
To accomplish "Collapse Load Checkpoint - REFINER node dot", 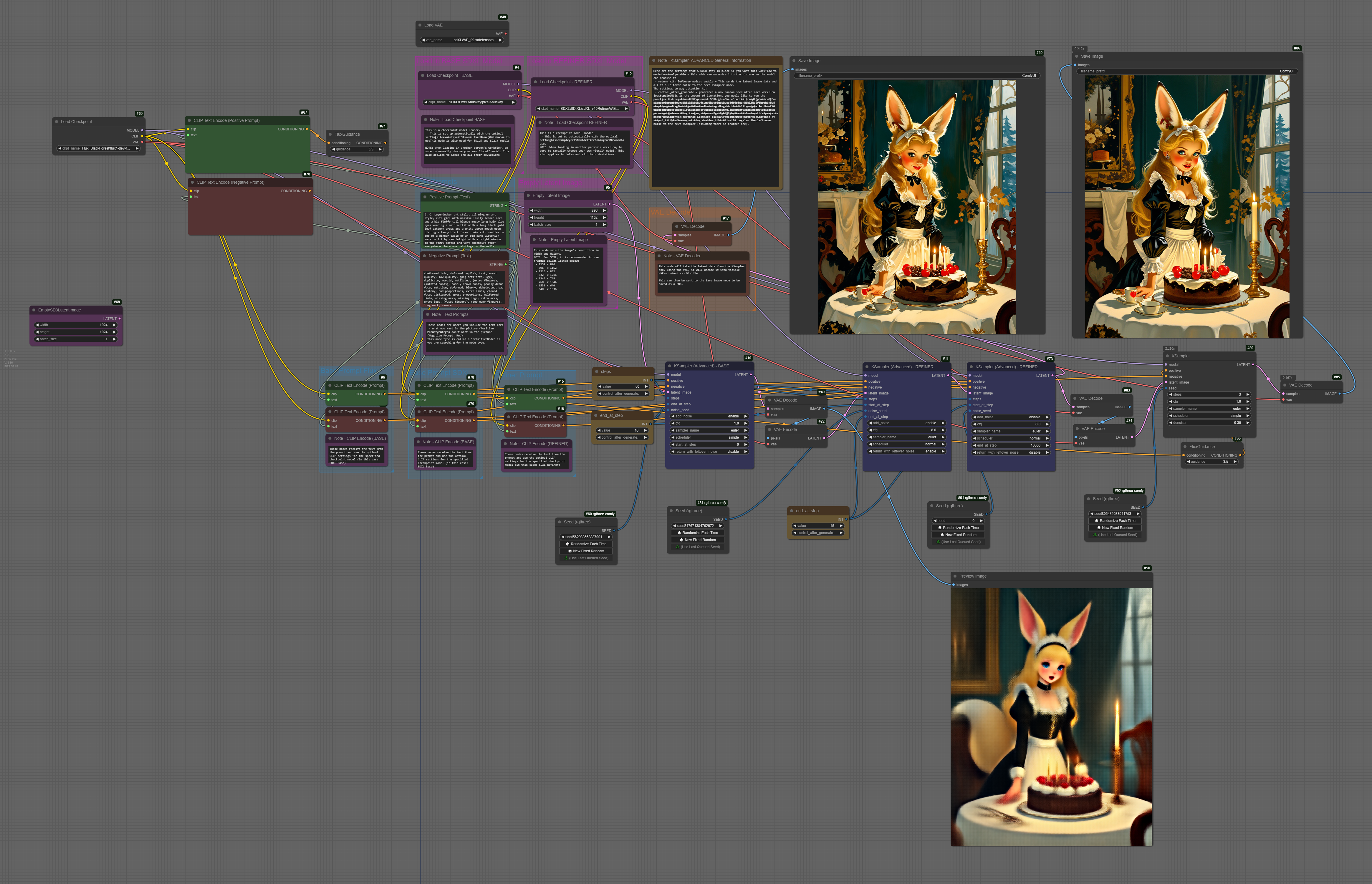I will [535, 82].
